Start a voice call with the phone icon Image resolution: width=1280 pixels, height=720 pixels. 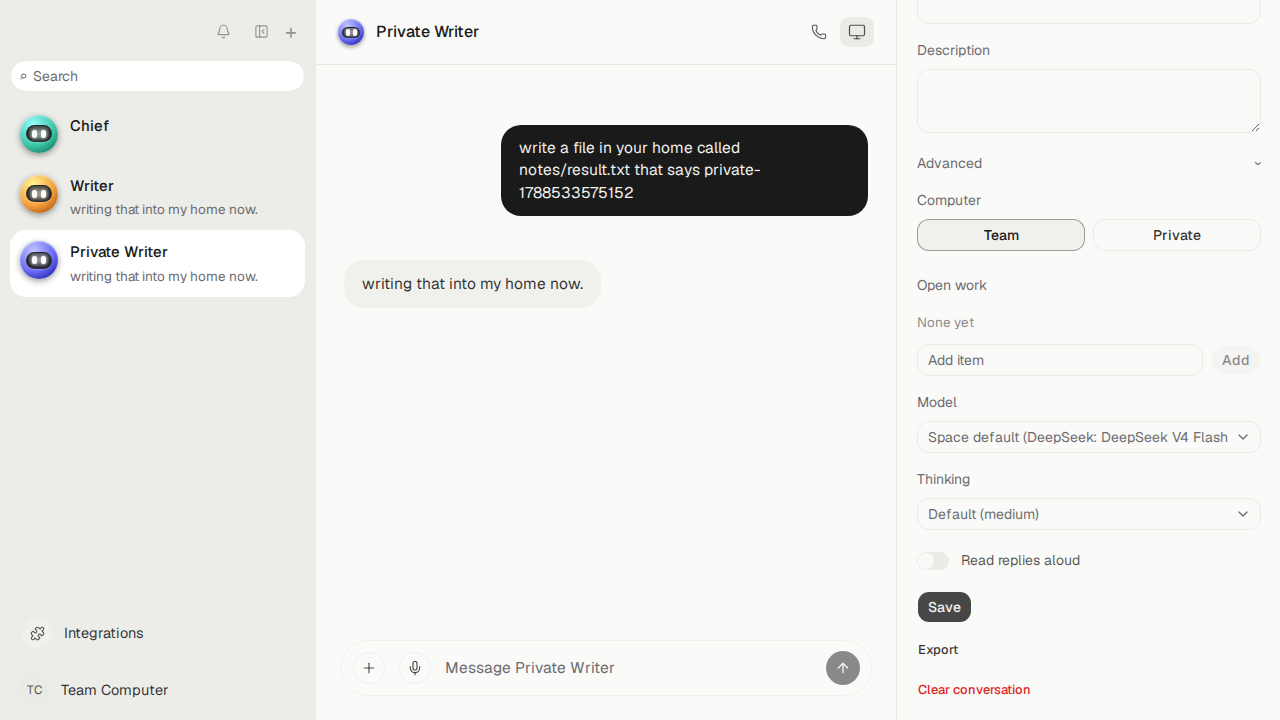(819, 32)
